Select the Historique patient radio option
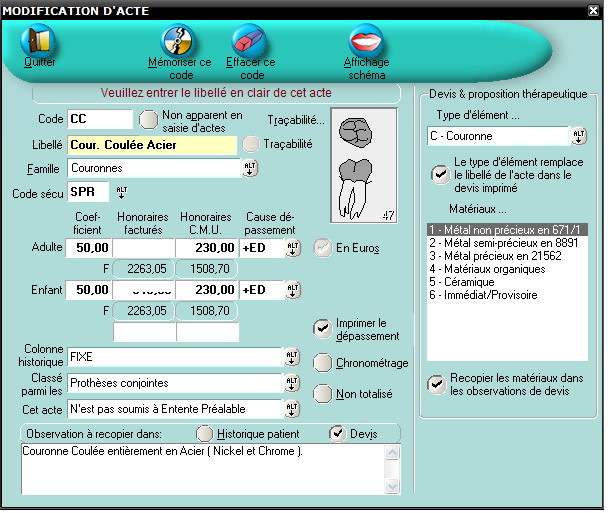608x513 pixels. coord(205,433)
